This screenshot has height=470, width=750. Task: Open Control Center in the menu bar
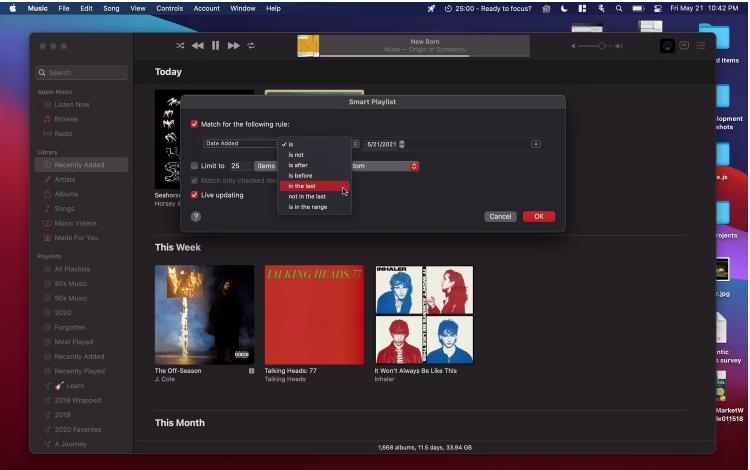[x=658, y=8]
